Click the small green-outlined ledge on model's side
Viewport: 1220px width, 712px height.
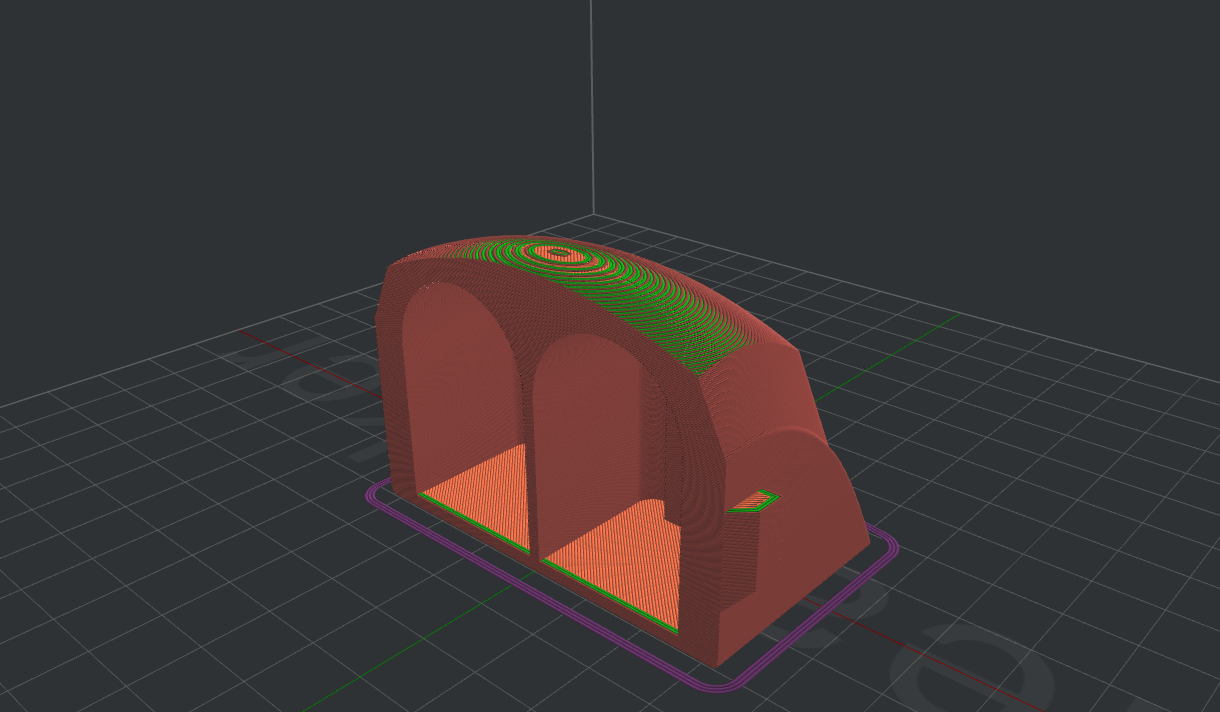(755, 501)
